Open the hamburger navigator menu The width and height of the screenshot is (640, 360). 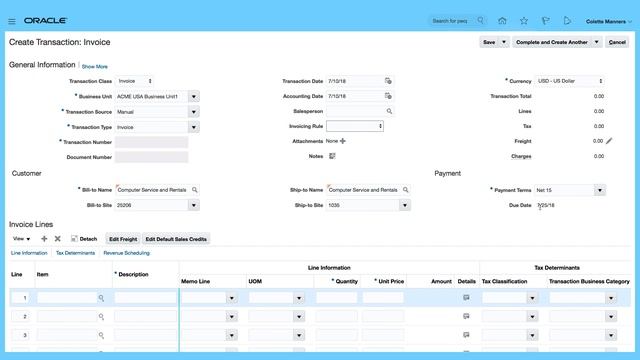(12, 21)
